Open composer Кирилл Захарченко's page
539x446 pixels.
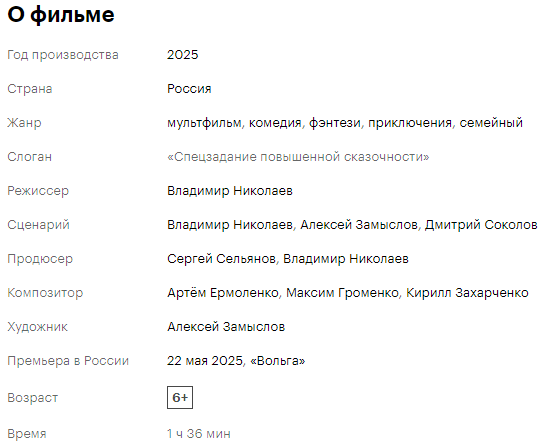[x=467, y=293]
